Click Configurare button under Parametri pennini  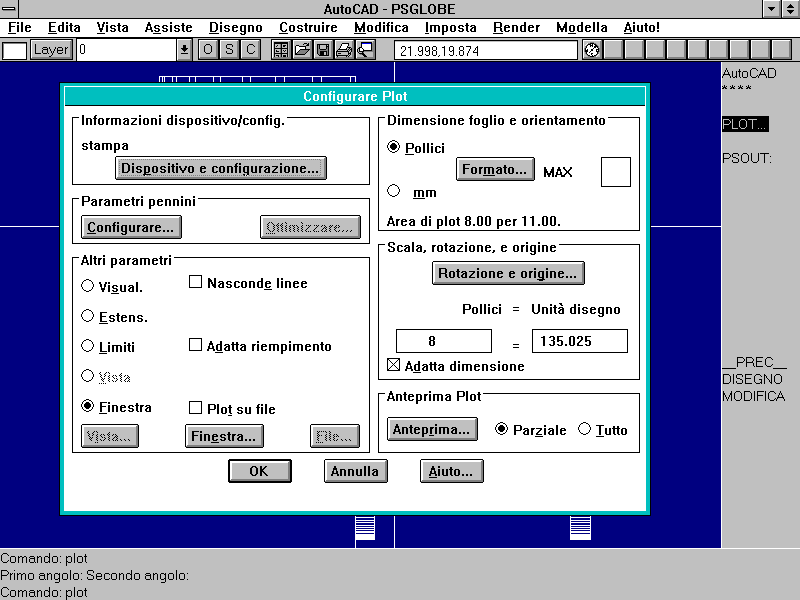point(131,228)
